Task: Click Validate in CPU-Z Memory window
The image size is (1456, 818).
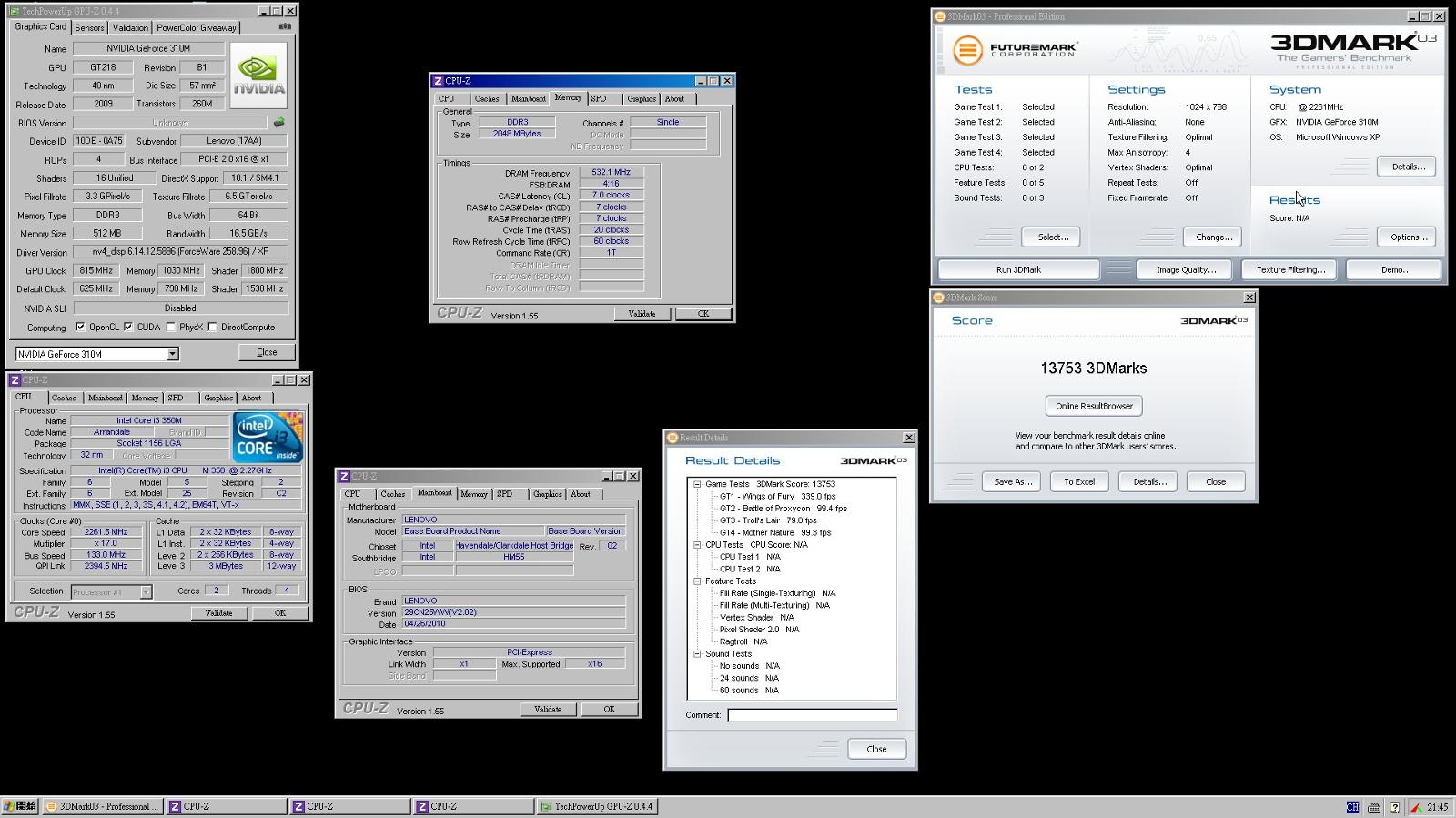Action: (x=642, y=314)
